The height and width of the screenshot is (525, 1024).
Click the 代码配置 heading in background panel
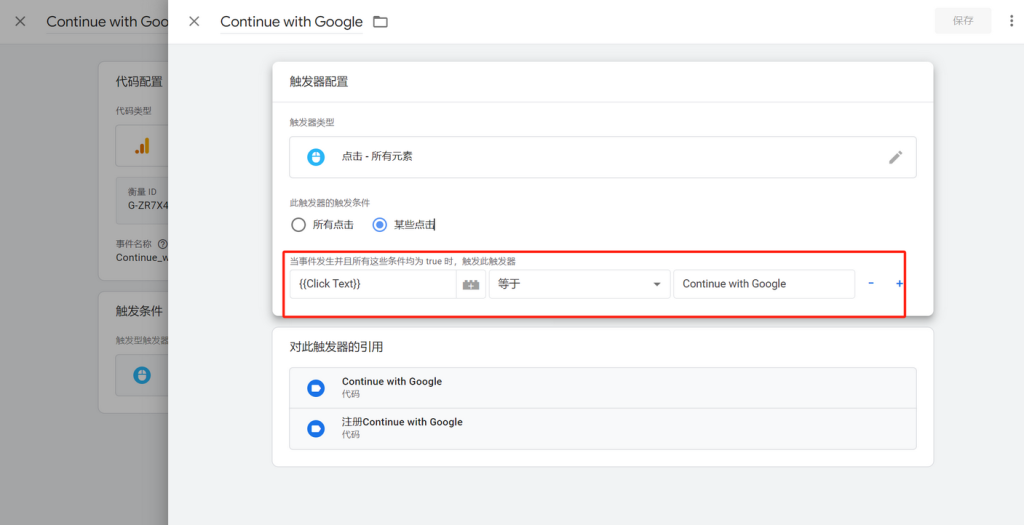pyautogui.click(x=139, y=82)
